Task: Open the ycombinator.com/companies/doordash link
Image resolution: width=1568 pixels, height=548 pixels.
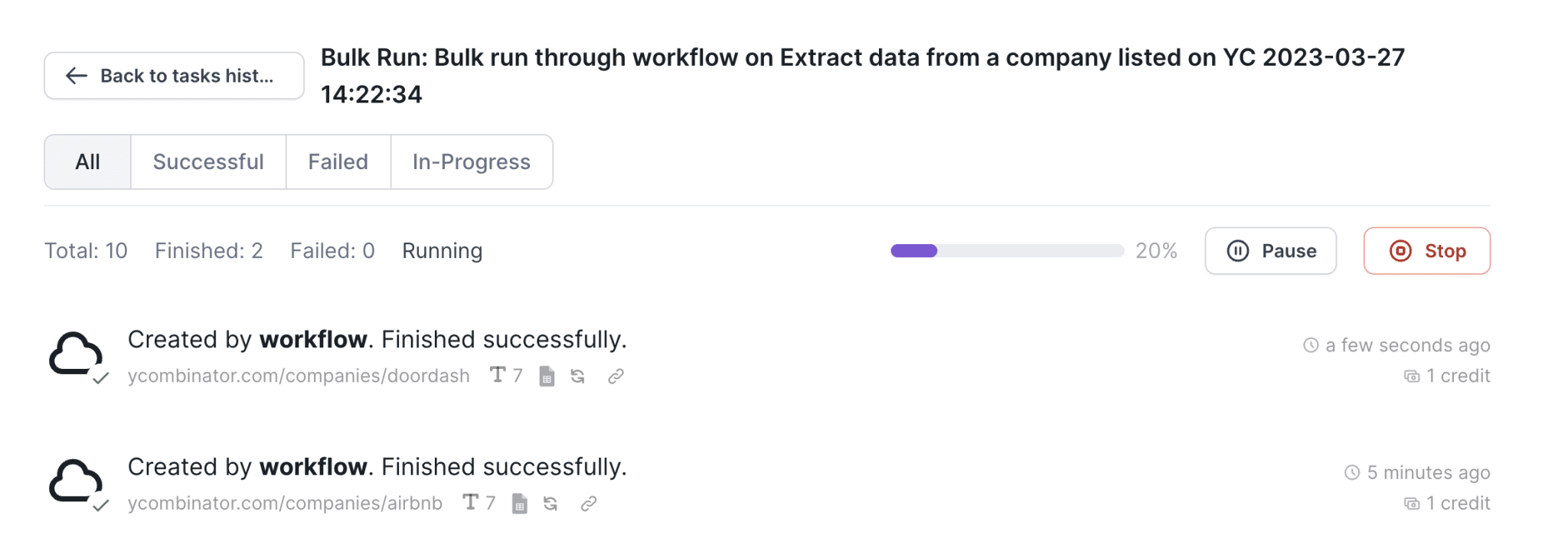Action: [299, 376]
